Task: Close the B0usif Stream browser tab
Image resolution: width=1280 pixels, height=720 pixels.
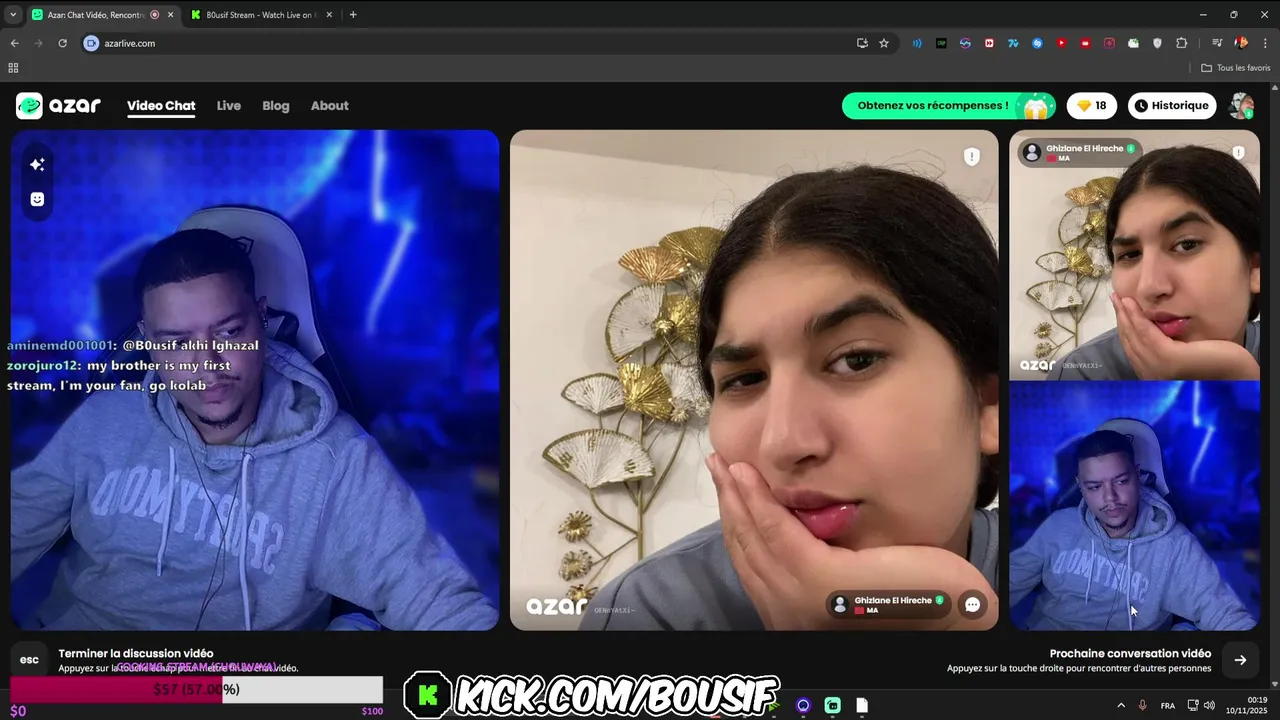Action: (x=331, y=15)
